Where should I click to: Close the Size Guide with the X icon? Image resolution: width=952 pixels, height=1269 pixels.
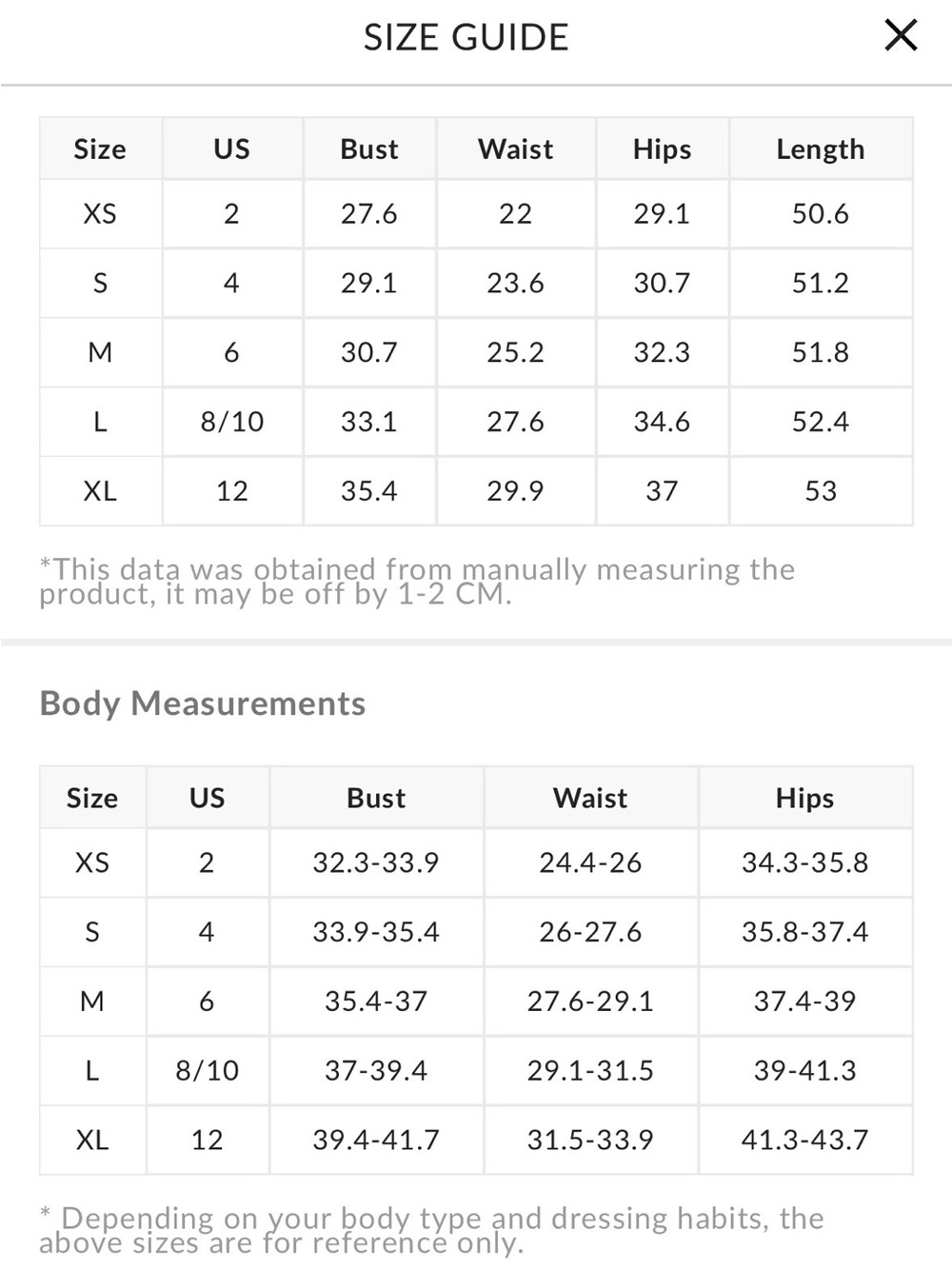click(x=901, y=35)
